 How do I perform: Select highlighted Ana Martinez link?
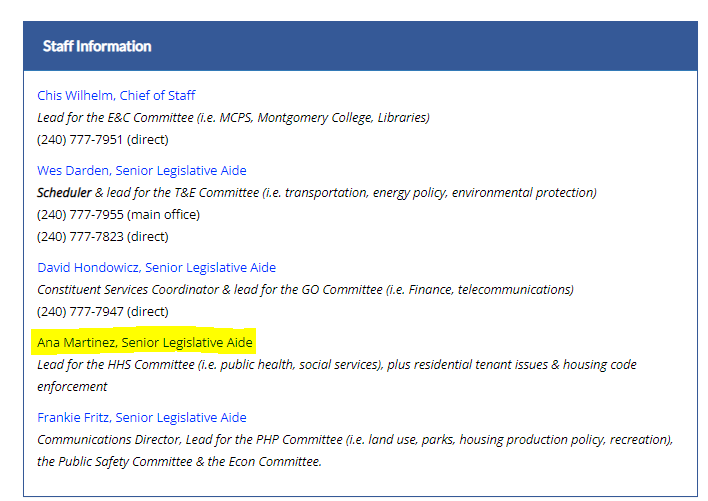(x=145, y=343)
